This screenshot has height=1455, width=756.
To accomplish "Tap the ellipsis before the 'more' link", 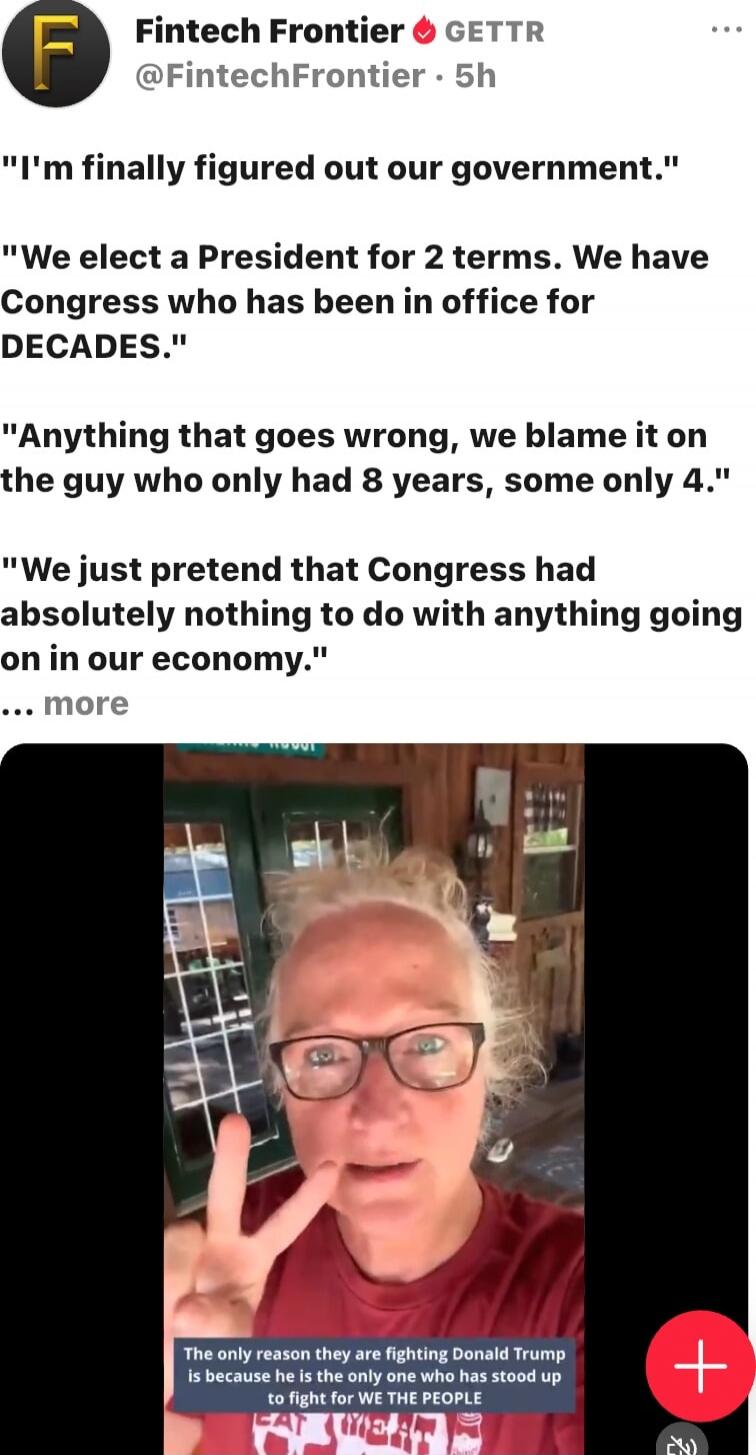I will click(17, 706).
